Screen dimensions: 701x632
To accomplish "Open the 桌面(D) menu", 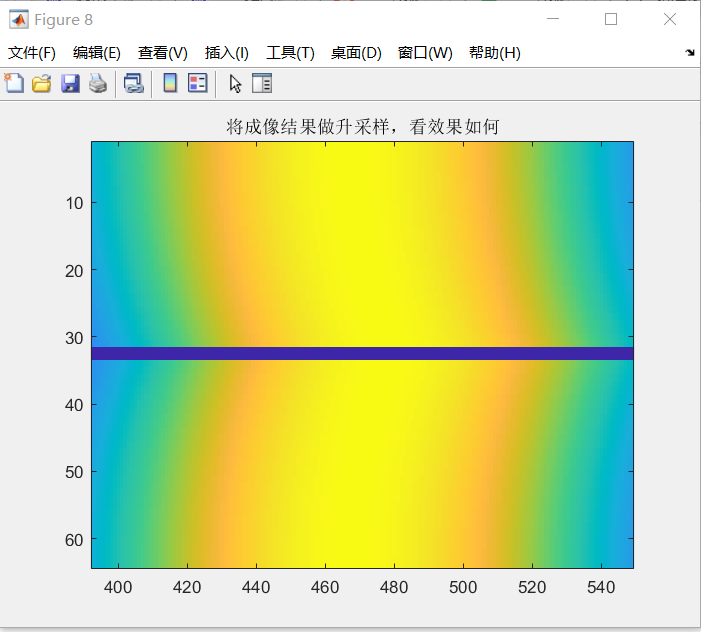I will (356, 53).
